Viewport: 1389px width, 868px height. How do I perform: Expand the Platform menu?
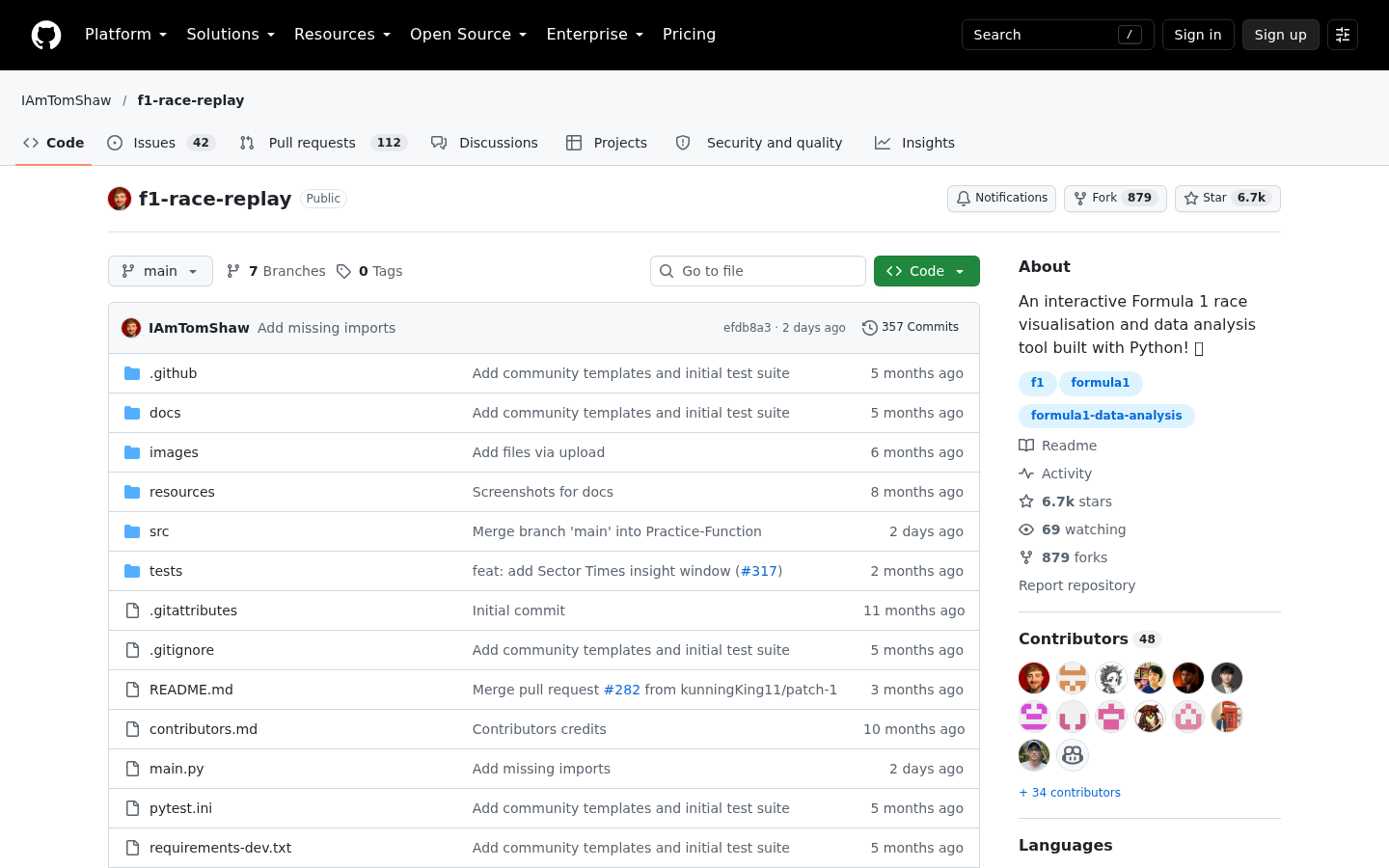pyautogui.click(x=125, y=35)
